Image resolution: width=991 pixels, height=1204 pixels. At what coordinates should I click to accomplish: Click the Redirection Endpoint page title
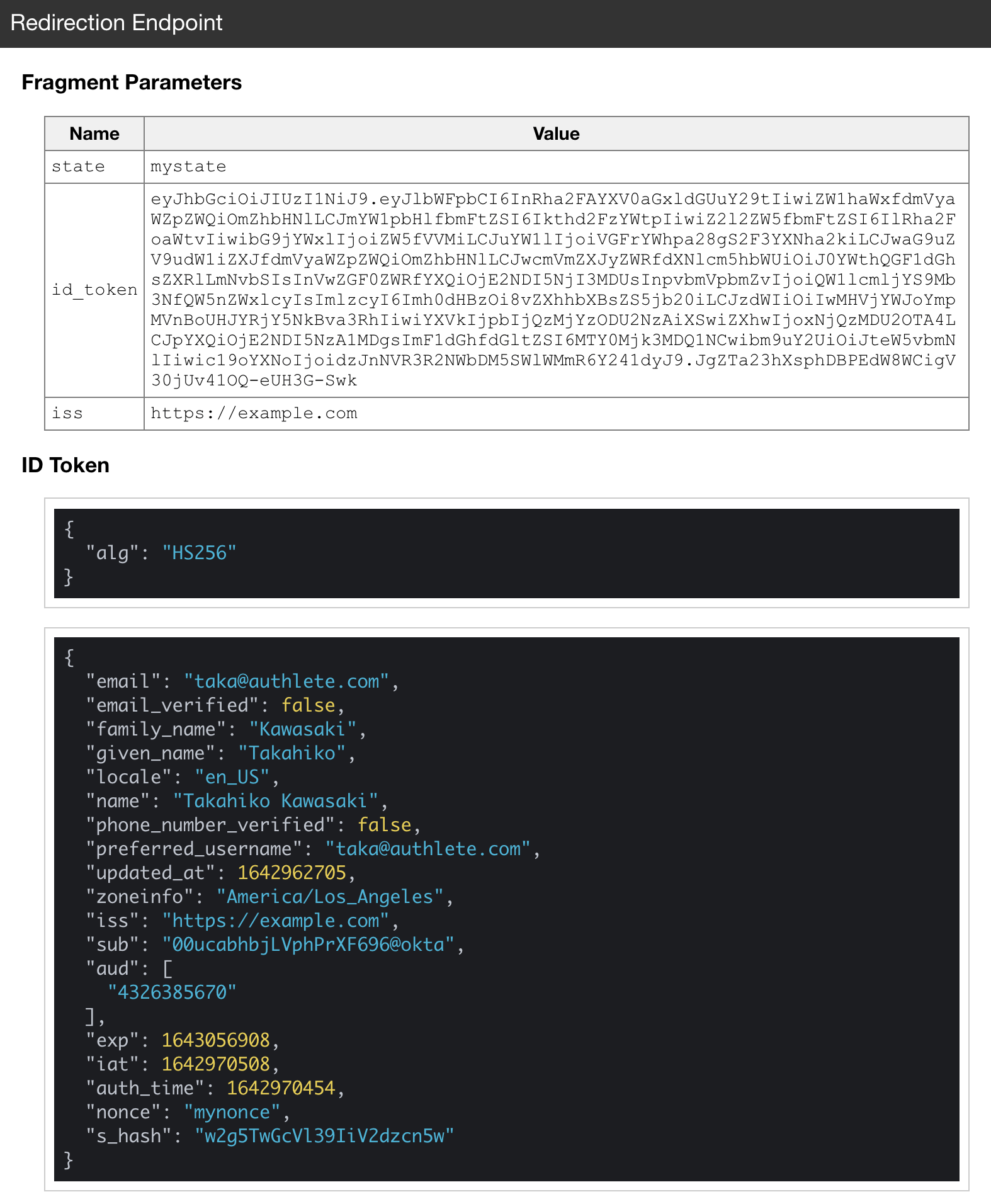tap(116, 23)
